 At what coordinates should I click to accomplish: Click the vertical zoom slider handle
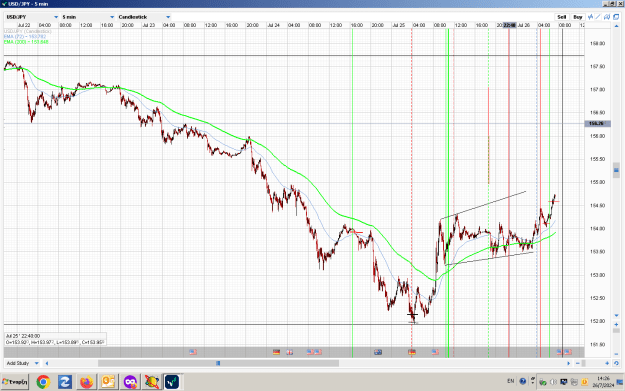[x=616, y=331]
